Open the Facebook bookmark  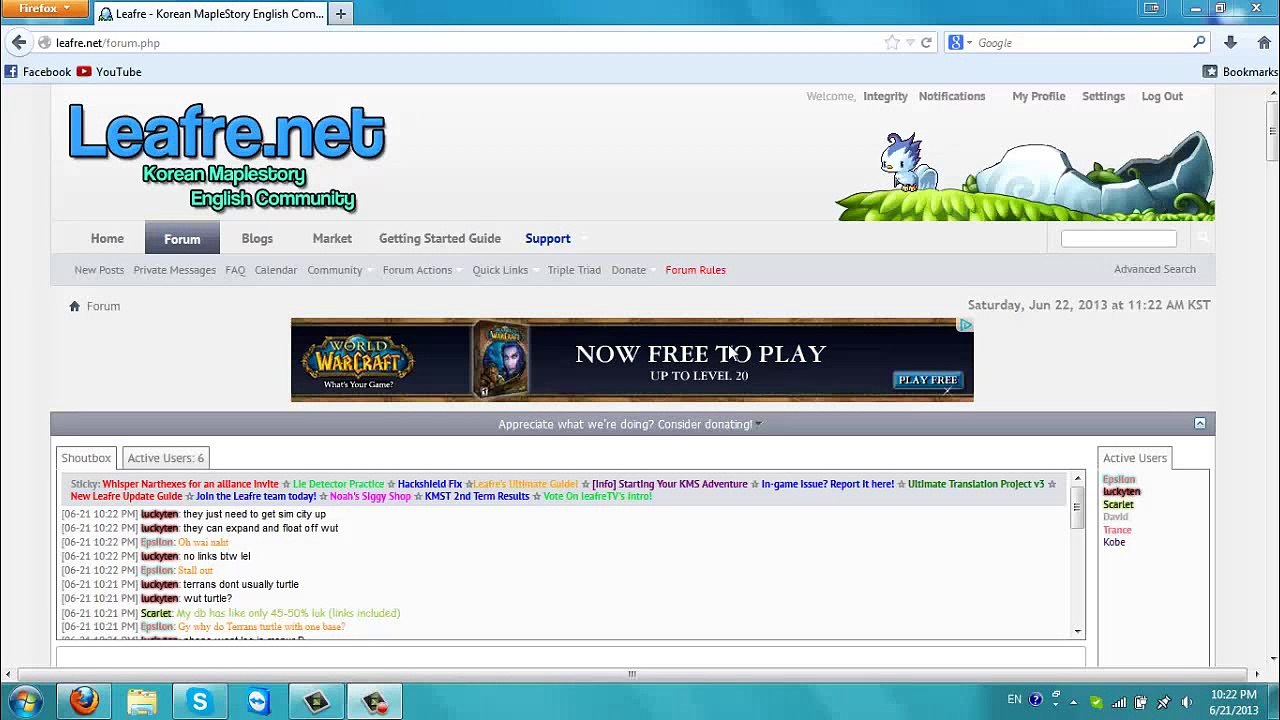[x=37, y=72]
